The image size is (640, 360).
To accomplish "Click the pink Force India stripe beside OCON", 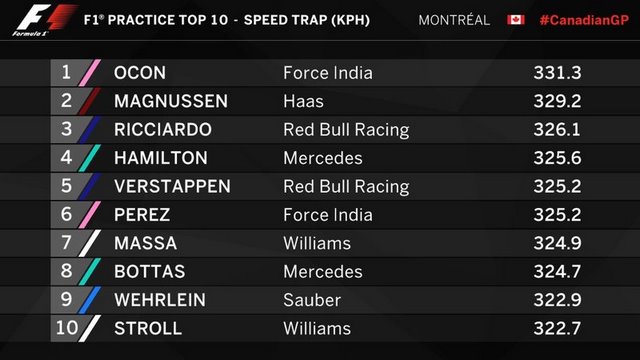I will tap(90, 73).
